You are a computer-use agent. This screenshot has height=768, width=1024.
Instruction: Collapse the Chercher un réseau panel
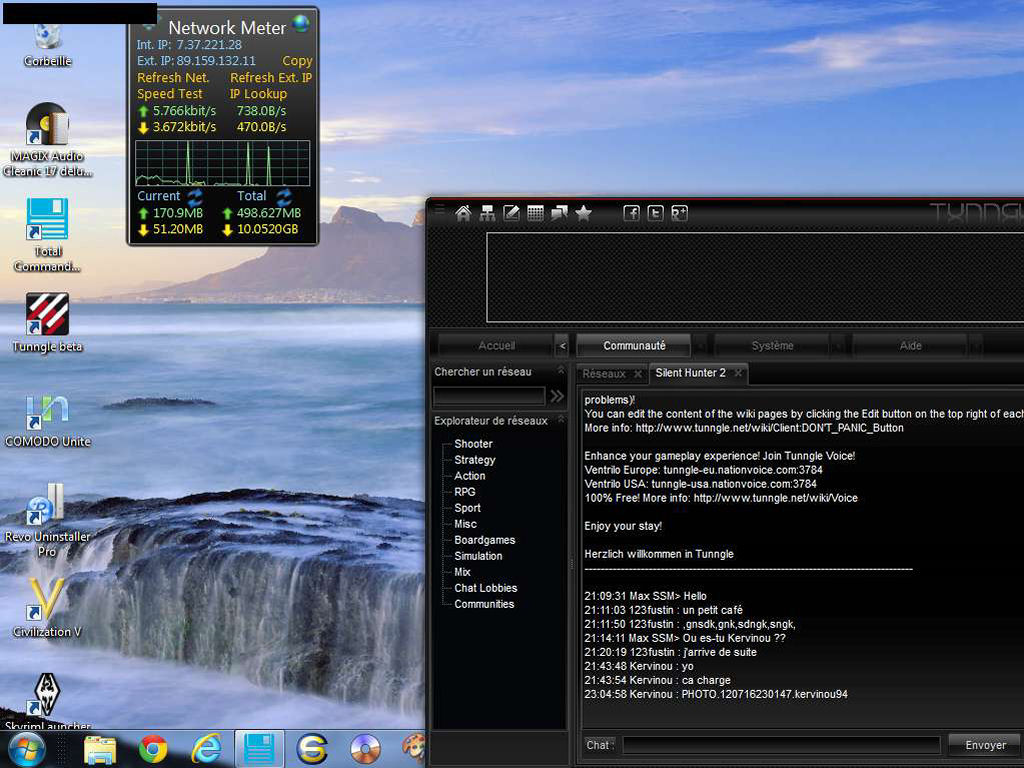click(560, 370)
